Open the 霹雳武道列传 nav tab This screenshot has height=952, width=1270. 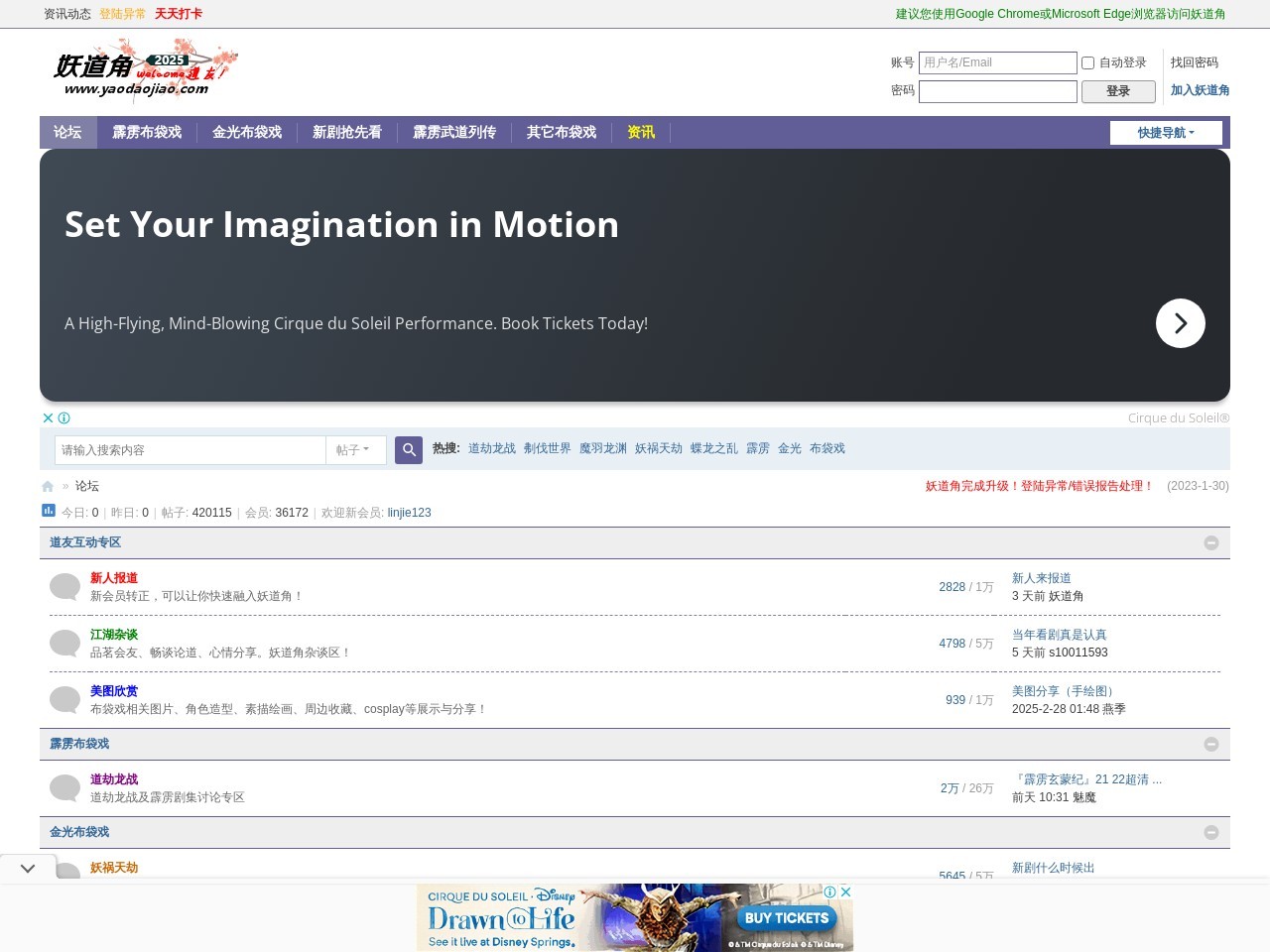click(x=454, y=132)
